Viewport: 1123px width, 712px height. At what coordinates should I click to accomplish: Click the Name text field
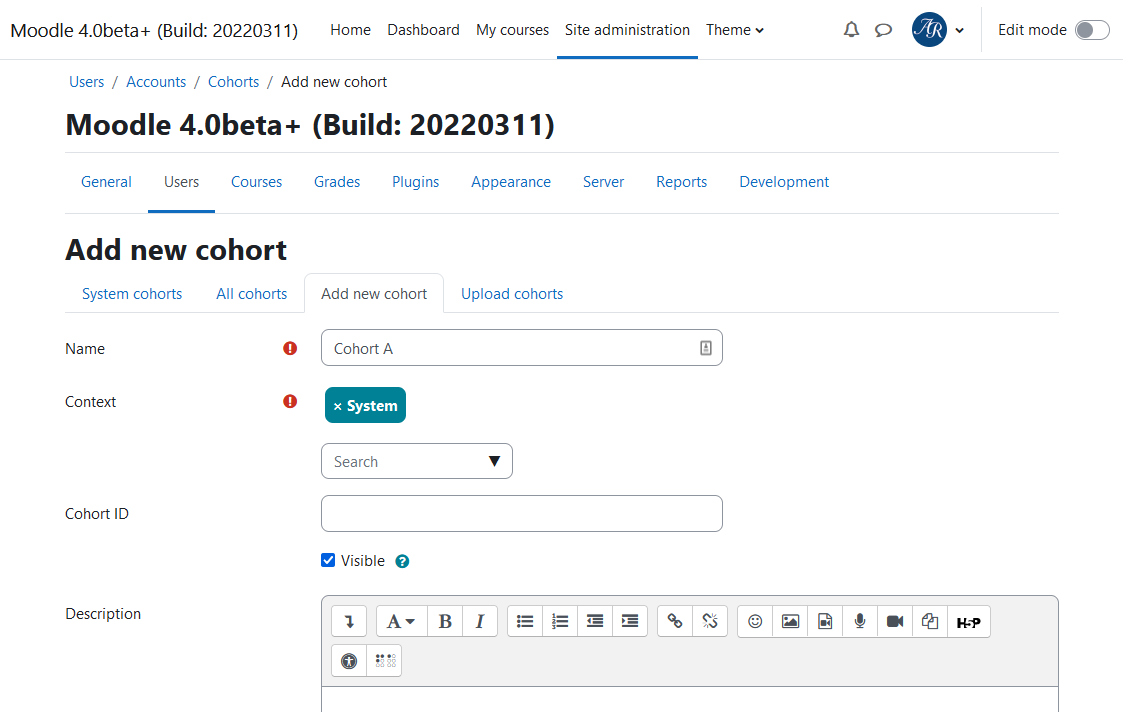pyautogui.click(x=521, y=348)
